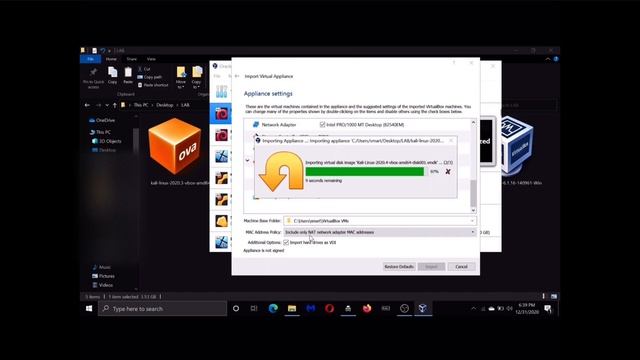Go back in File Explorer

87,105
